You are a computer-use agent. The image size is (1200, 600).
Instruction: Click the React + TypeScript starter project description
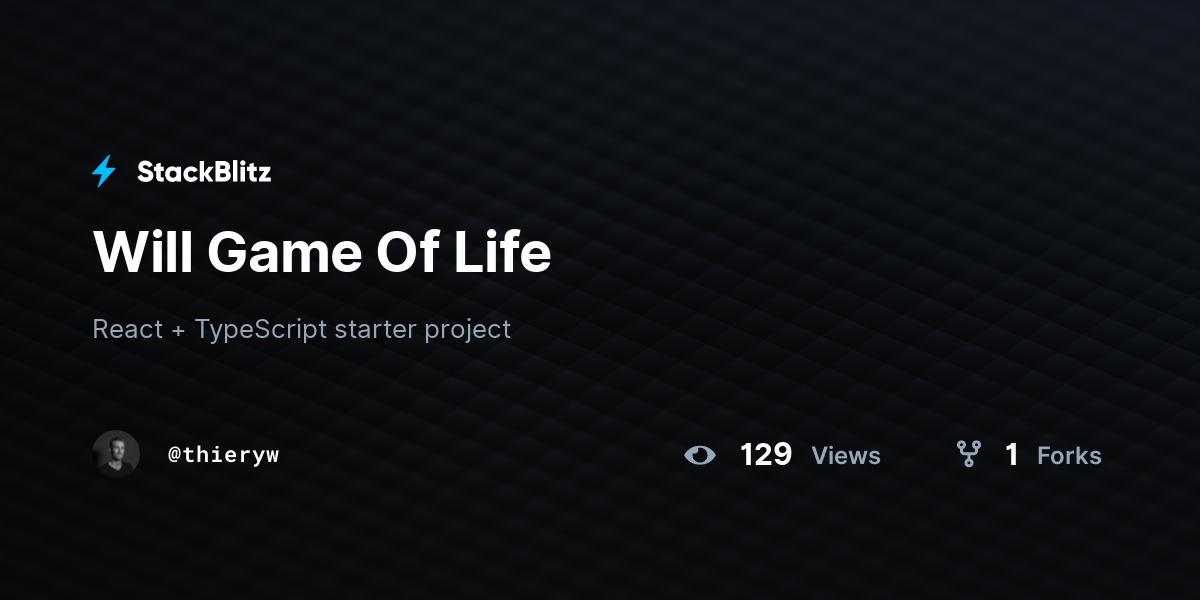pos(302,329)
